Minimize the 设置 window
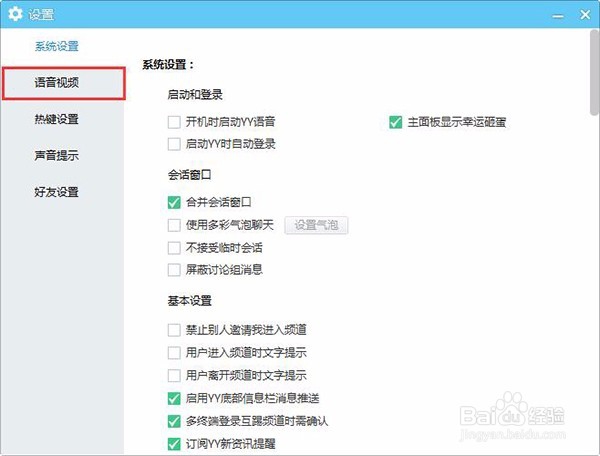 pyautogui.click(x=558, y=16)
